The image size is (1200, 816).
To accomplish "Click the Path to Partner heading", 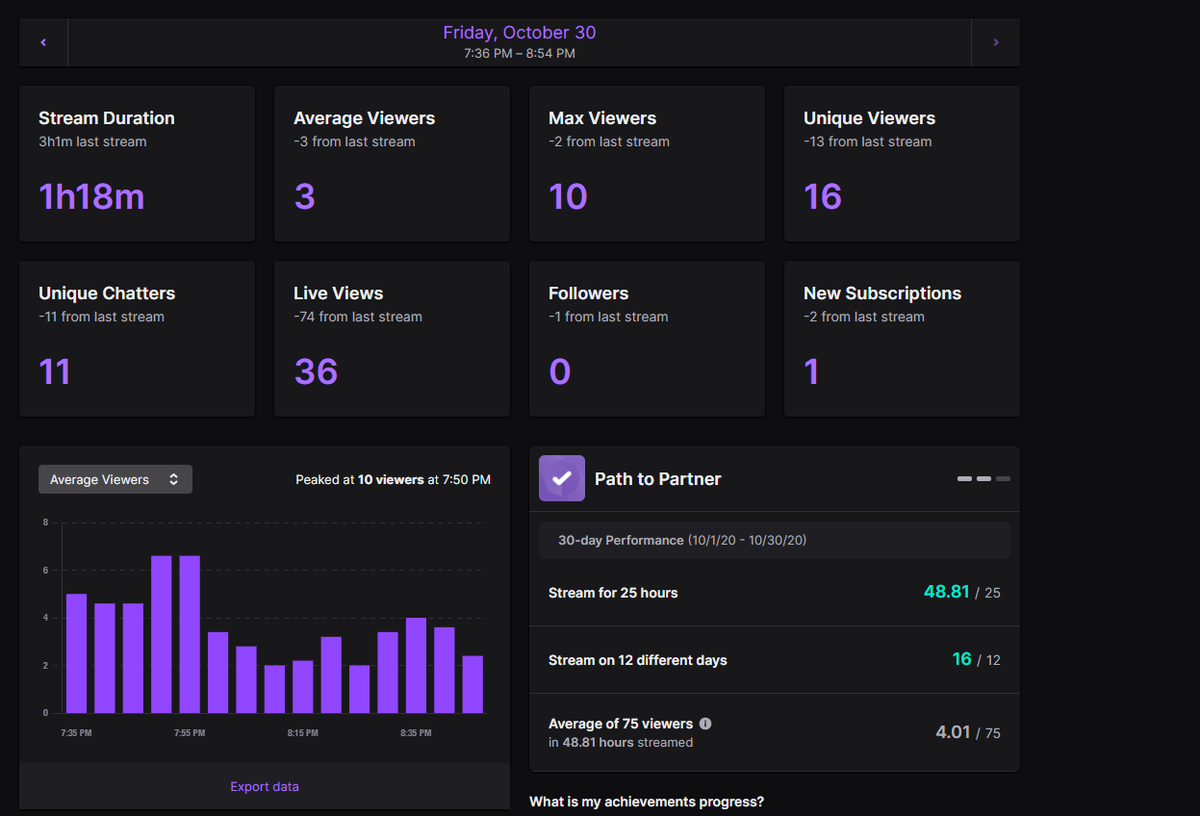I will click(x=658, y=479).
